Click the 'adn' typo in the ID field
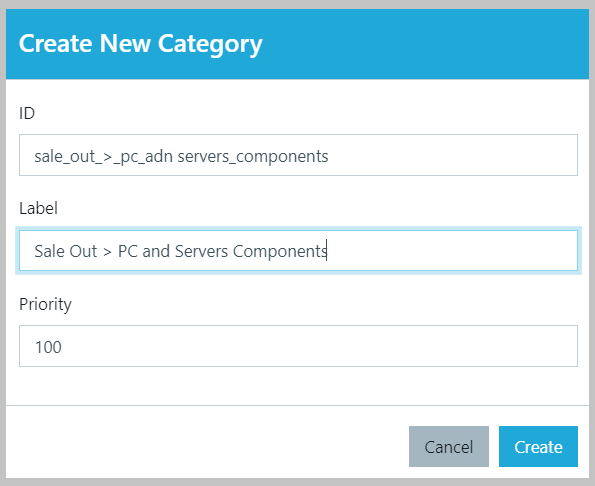 click(159, 156)
